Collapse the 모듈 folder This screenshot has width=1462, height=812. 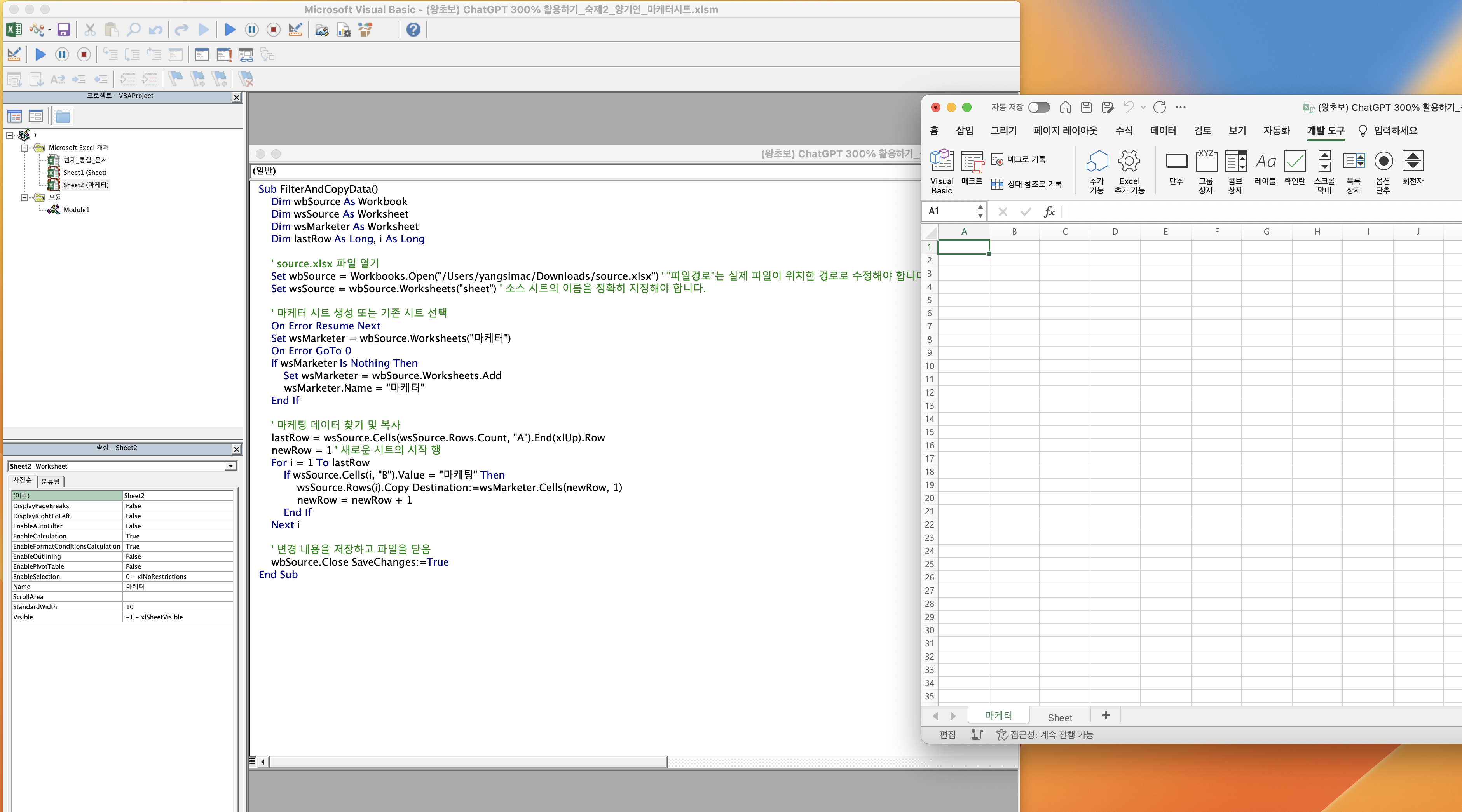coord(24,197)
